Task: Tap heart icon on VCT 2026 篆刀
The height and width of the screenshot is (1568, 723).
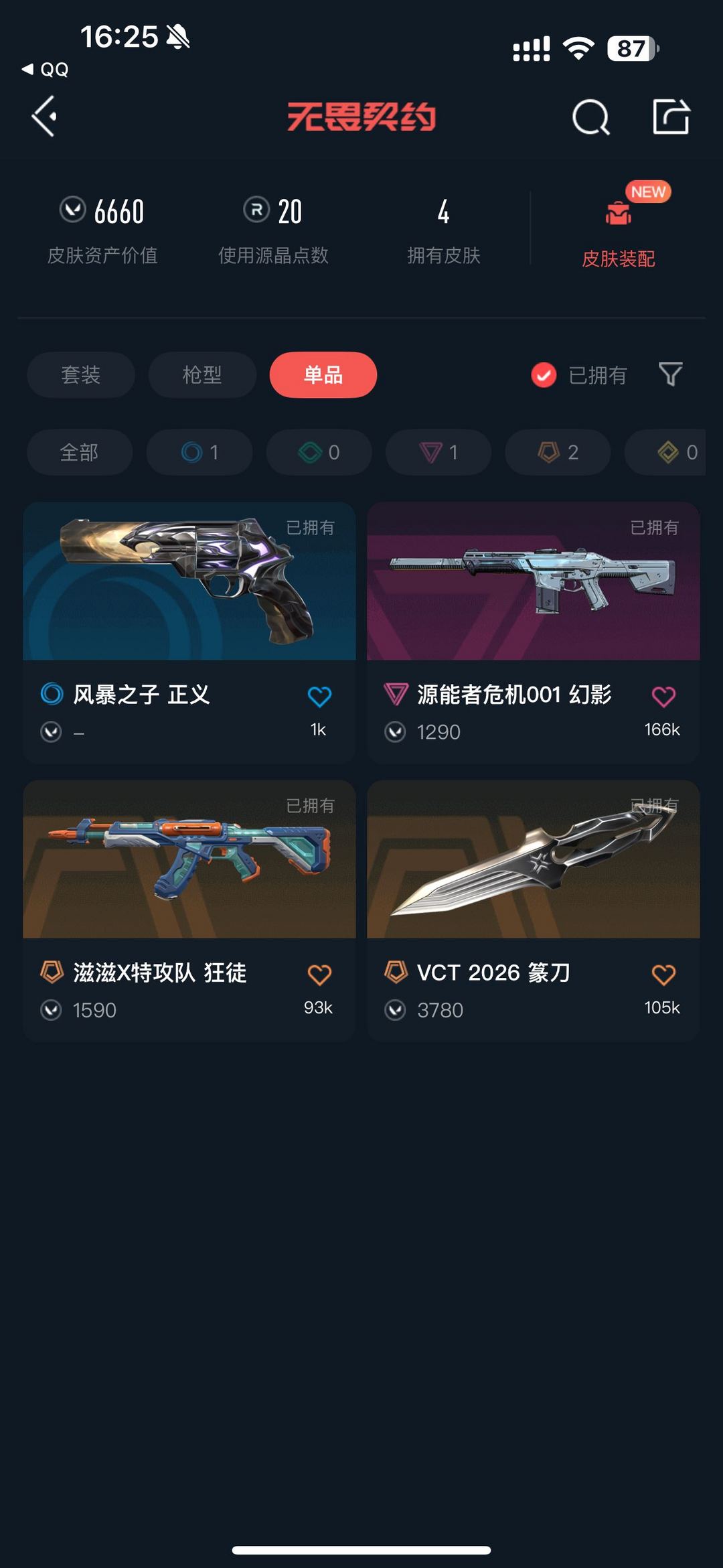Action: click(x=663, y=975)
